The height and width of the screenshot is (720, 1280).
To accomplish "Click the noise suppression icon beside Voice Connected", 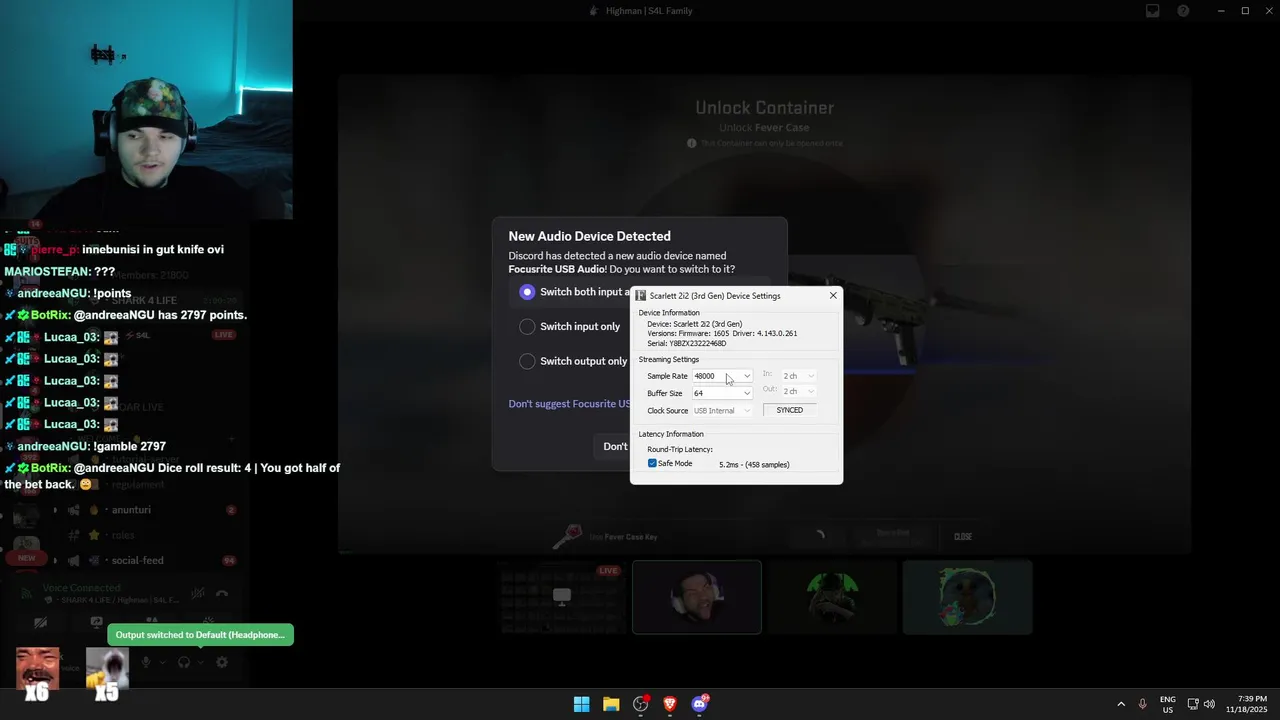I will (x=198, y=594).
